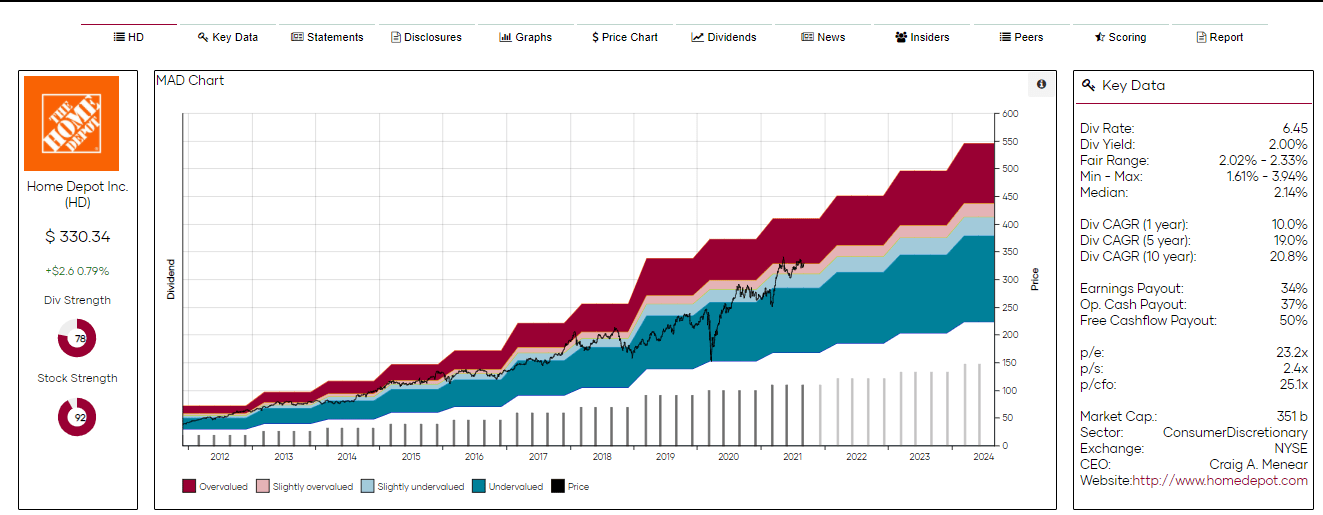Go to the Disclosures tab
The width and height of the screenshot is (1323, 515).
426,37
